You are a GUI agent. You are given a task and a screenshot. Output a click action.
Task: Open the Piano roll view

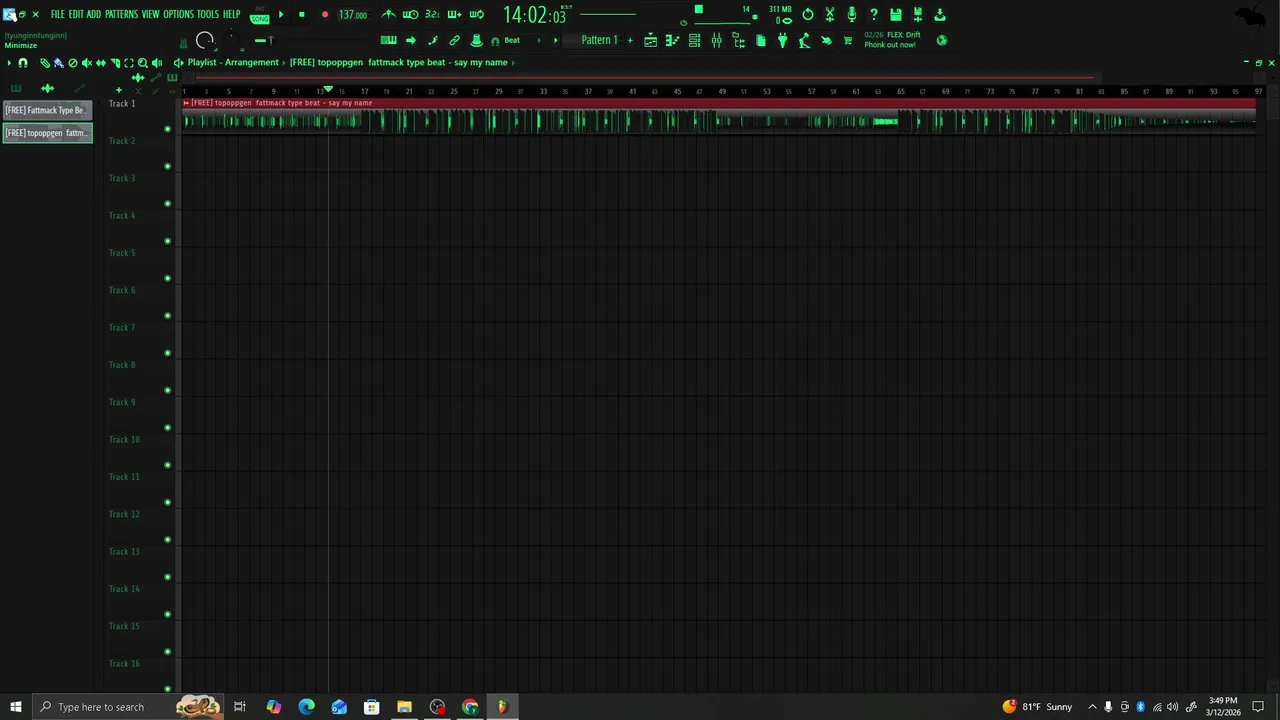(672, 40)
